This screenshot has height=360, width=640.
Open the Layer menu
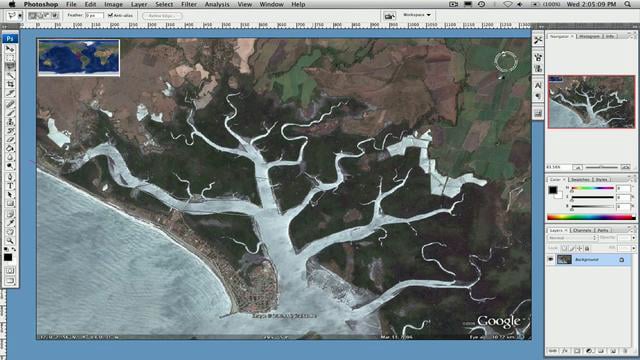[139, 4]
